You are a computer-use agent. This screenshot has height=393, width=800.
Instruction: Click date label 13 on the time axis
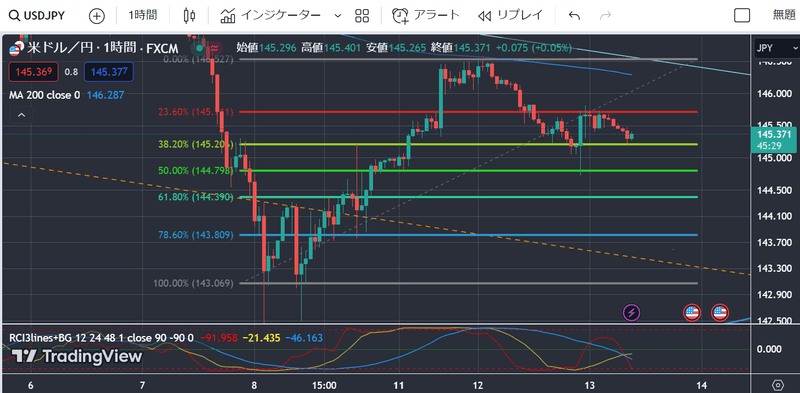tap(590, 384)
